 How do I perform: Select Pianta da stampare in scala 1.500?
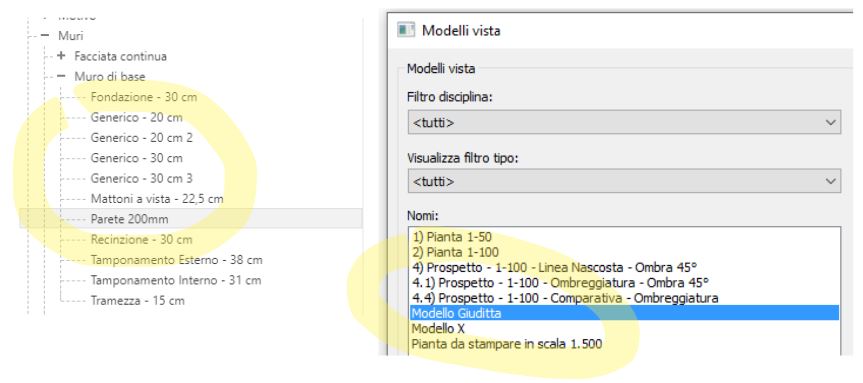coord(506,344)
